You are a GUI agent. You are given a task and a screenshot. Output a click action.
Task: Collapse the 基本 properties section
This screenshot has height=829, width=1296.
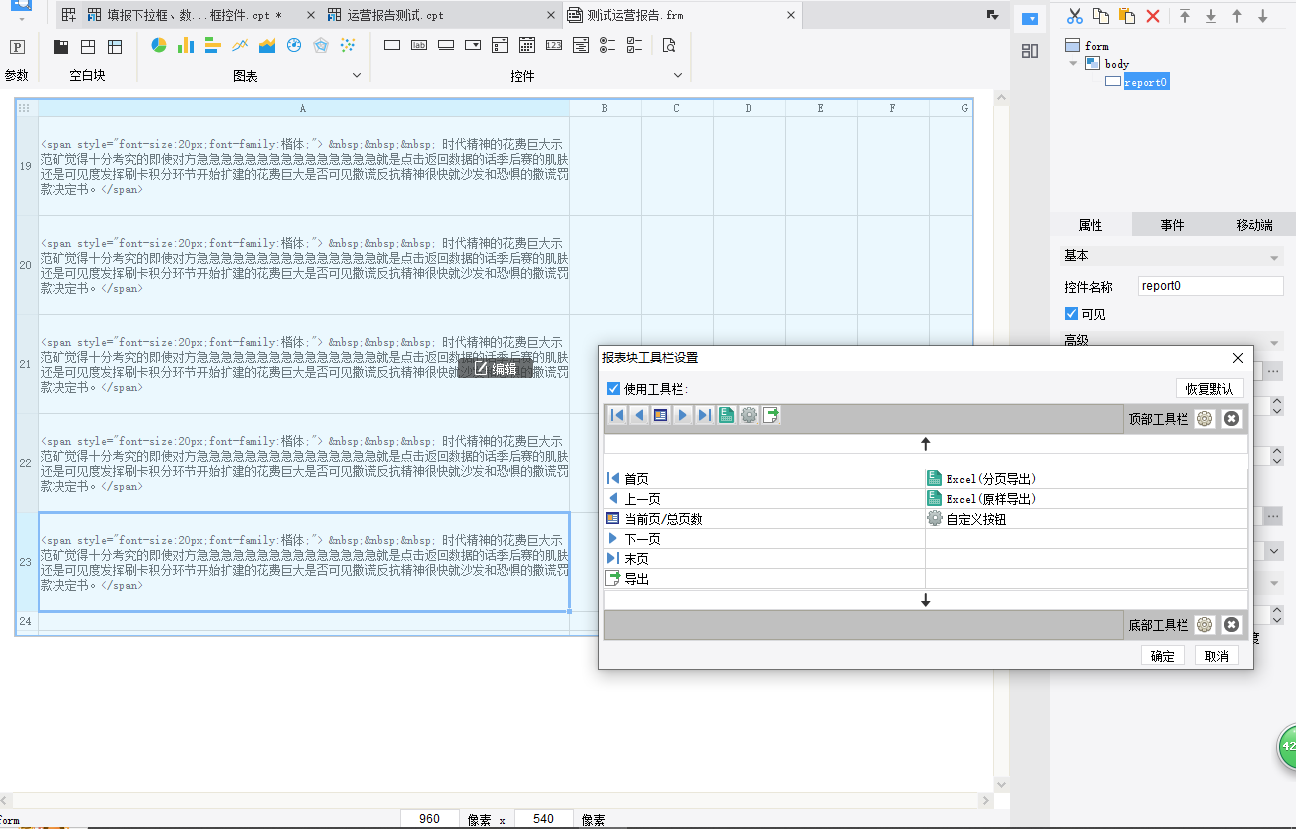pos(1274,257)
